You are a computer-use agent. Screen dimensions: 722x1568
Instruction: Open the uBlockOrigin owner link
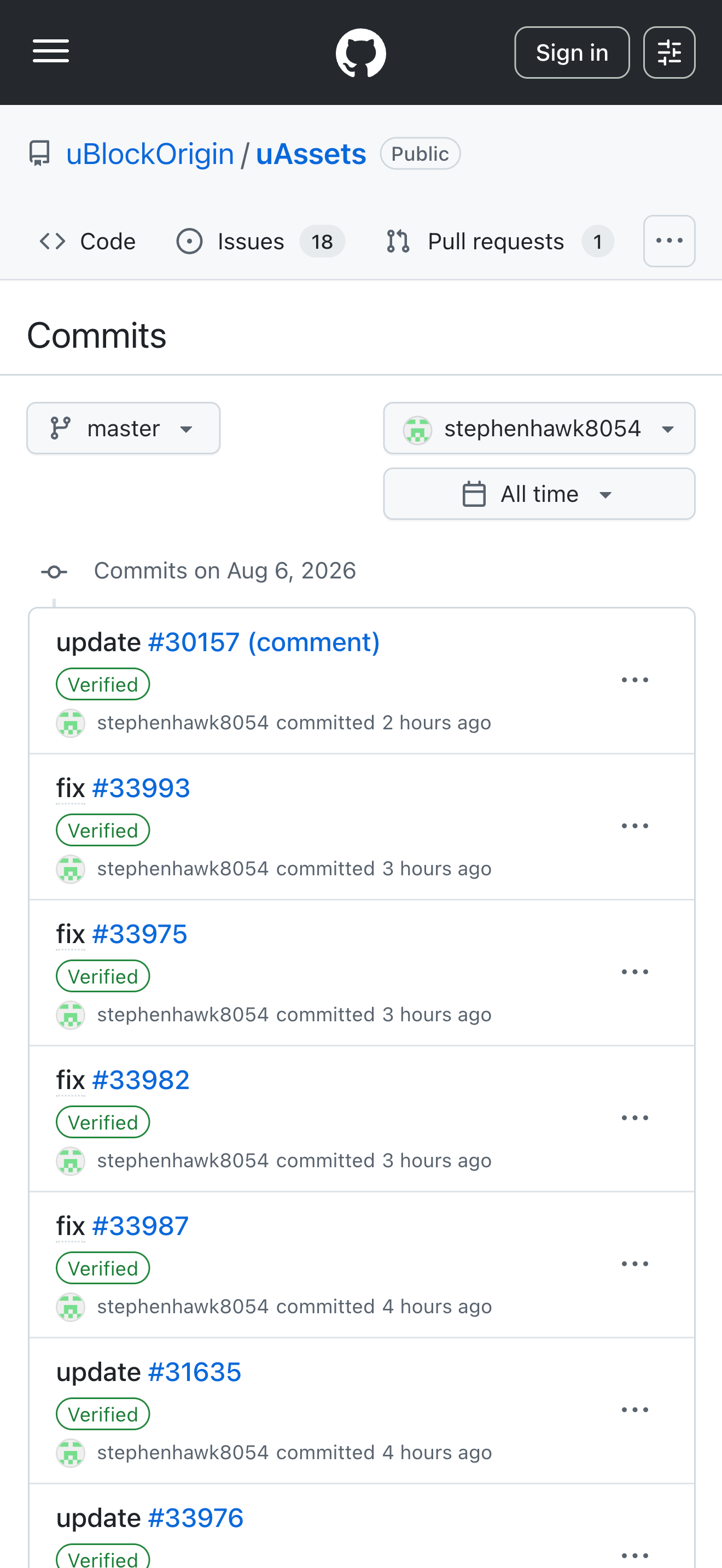(x=150, y=154)
